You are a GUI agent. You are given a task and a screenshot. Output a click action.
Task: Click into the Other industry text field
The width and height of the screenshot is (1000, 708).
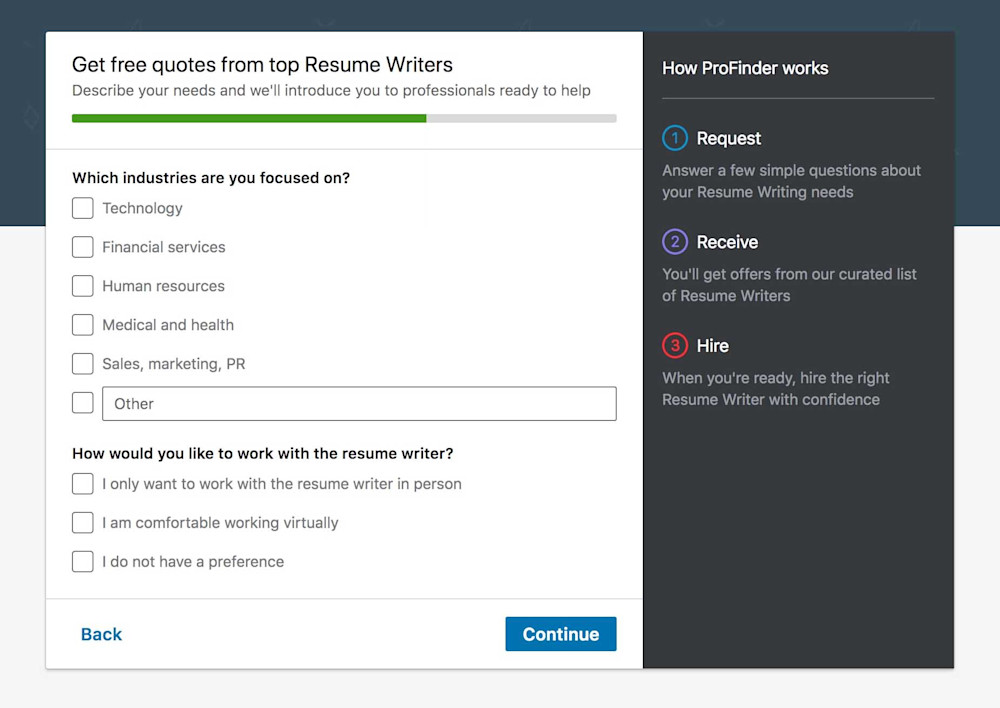[359, 403]
